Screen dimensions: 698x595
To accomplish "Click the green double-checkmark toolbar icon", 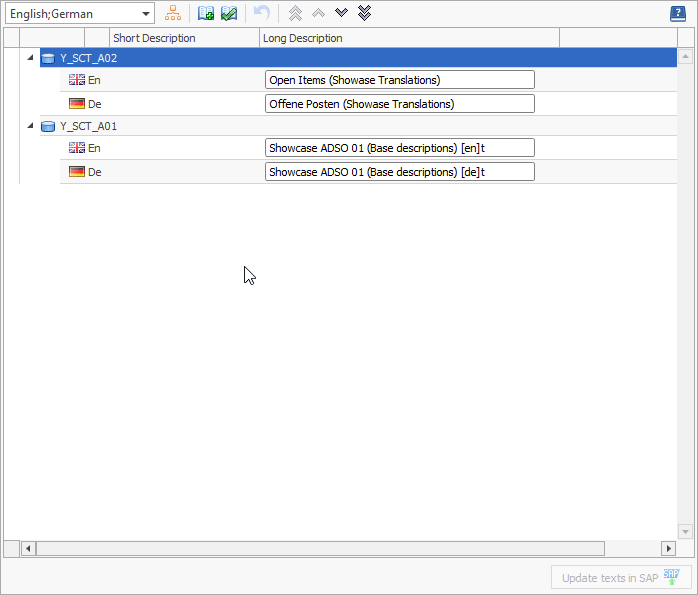I will (x=229, y=14).
